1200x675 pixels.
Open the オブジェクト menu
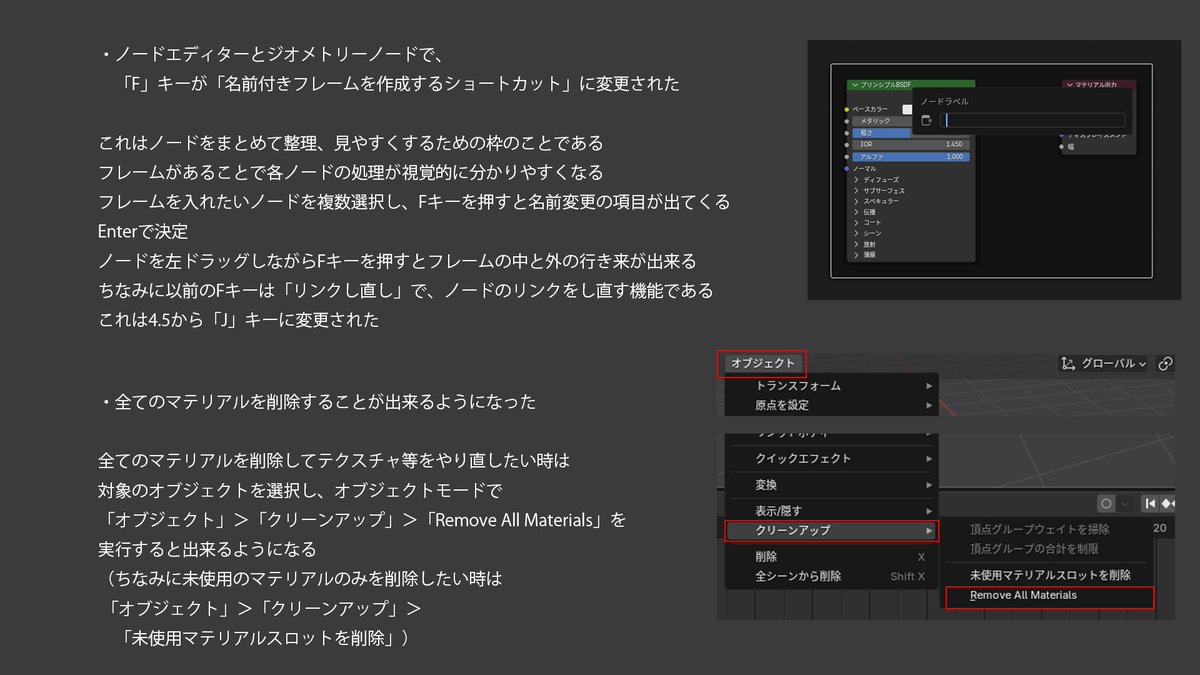(764, 364)
